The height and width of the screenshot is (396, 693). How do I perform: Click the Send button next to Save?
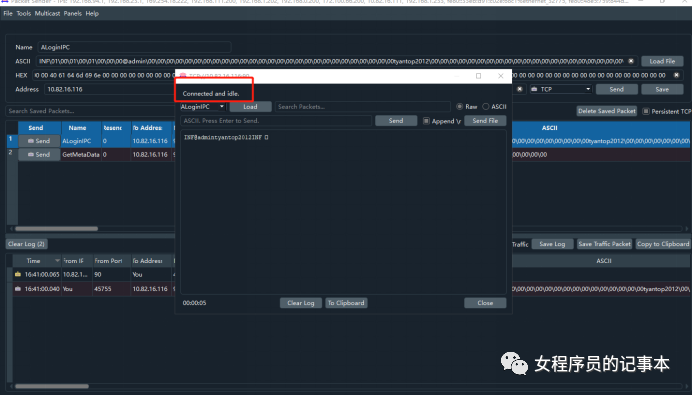[x=617, y=89]
